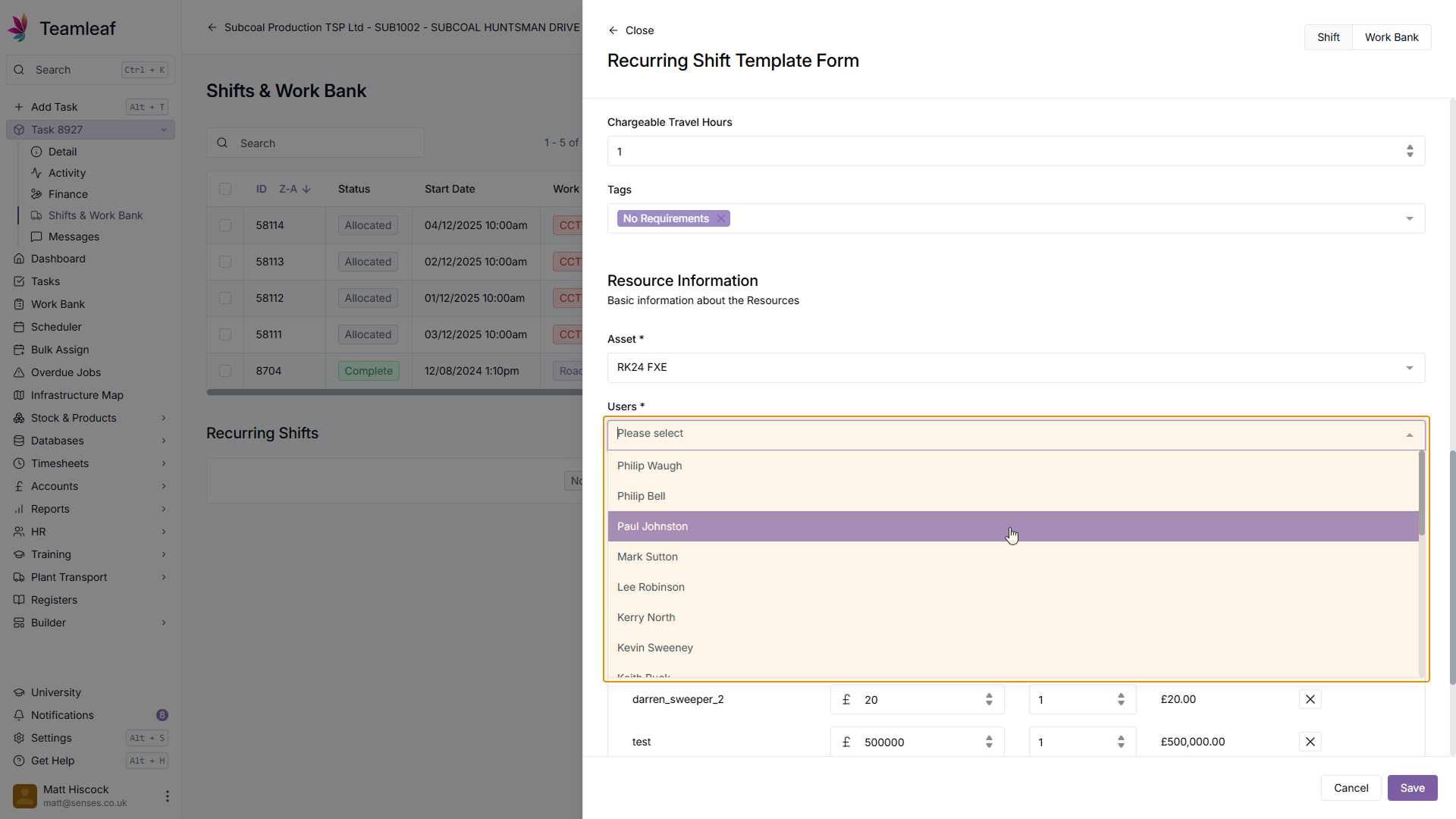Remove the No Requirements tag
This screenshot has height=819, width=1456.
(721, 218)
